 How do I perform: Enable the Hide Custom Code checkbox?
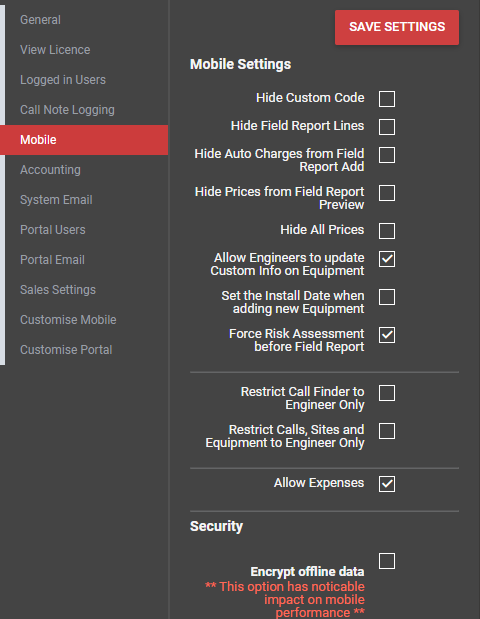pos(387,99)
